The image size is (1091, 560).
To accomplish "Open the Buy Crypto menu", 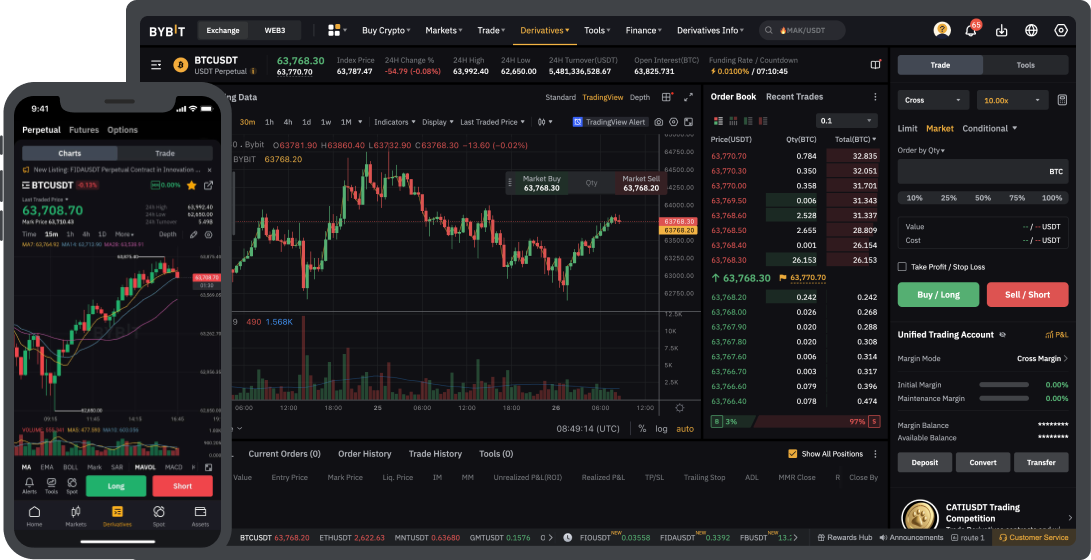I will coord(386,31).
